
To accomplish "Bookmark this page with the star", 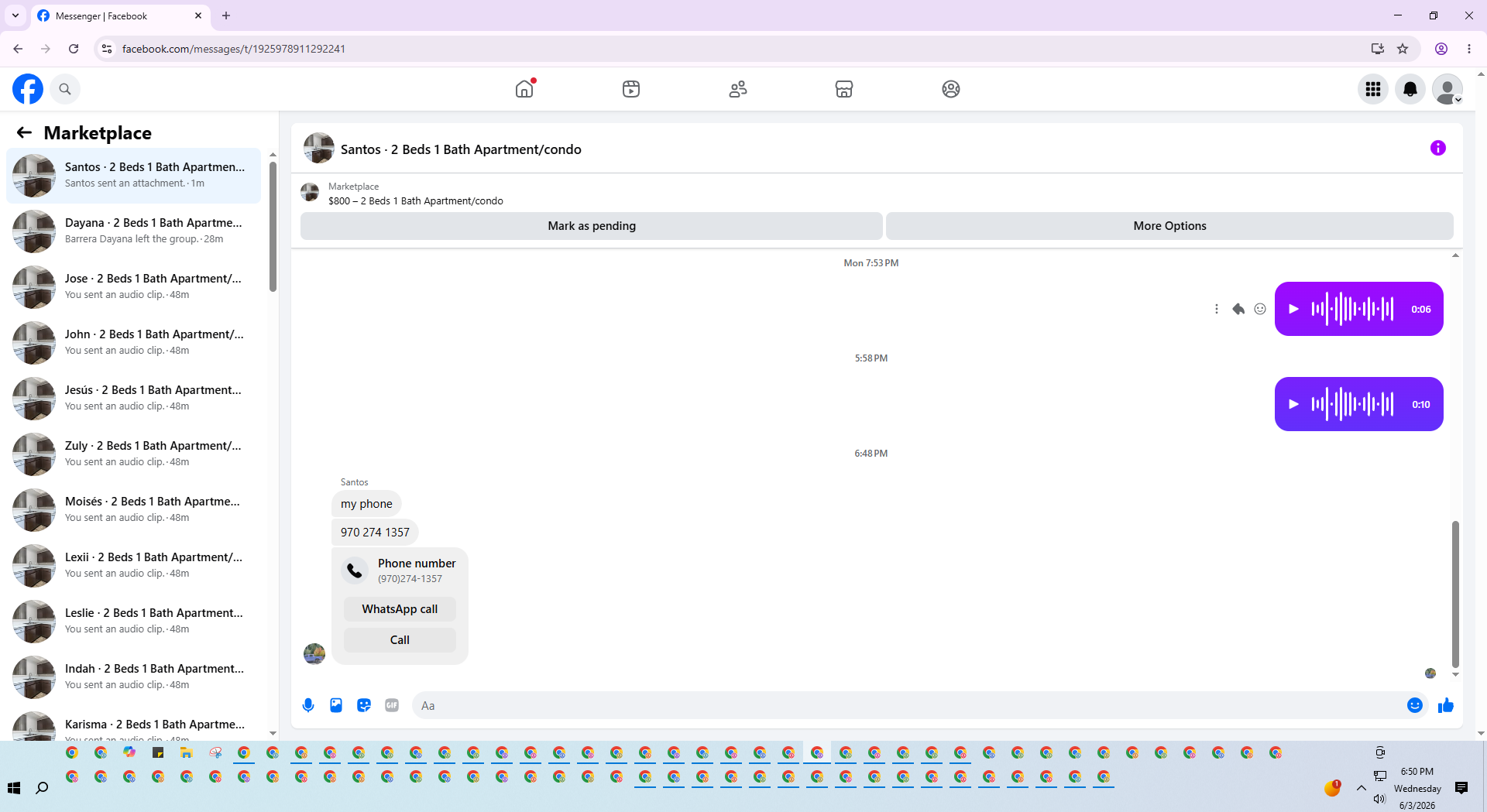I will tap(1403, 49).
